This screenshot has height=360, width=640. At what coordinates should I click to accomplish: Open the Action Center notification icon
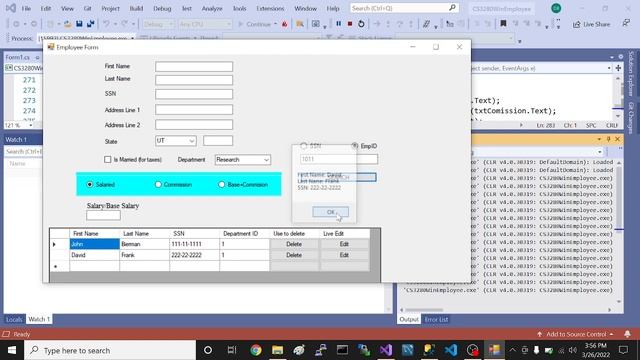(623, 350)
